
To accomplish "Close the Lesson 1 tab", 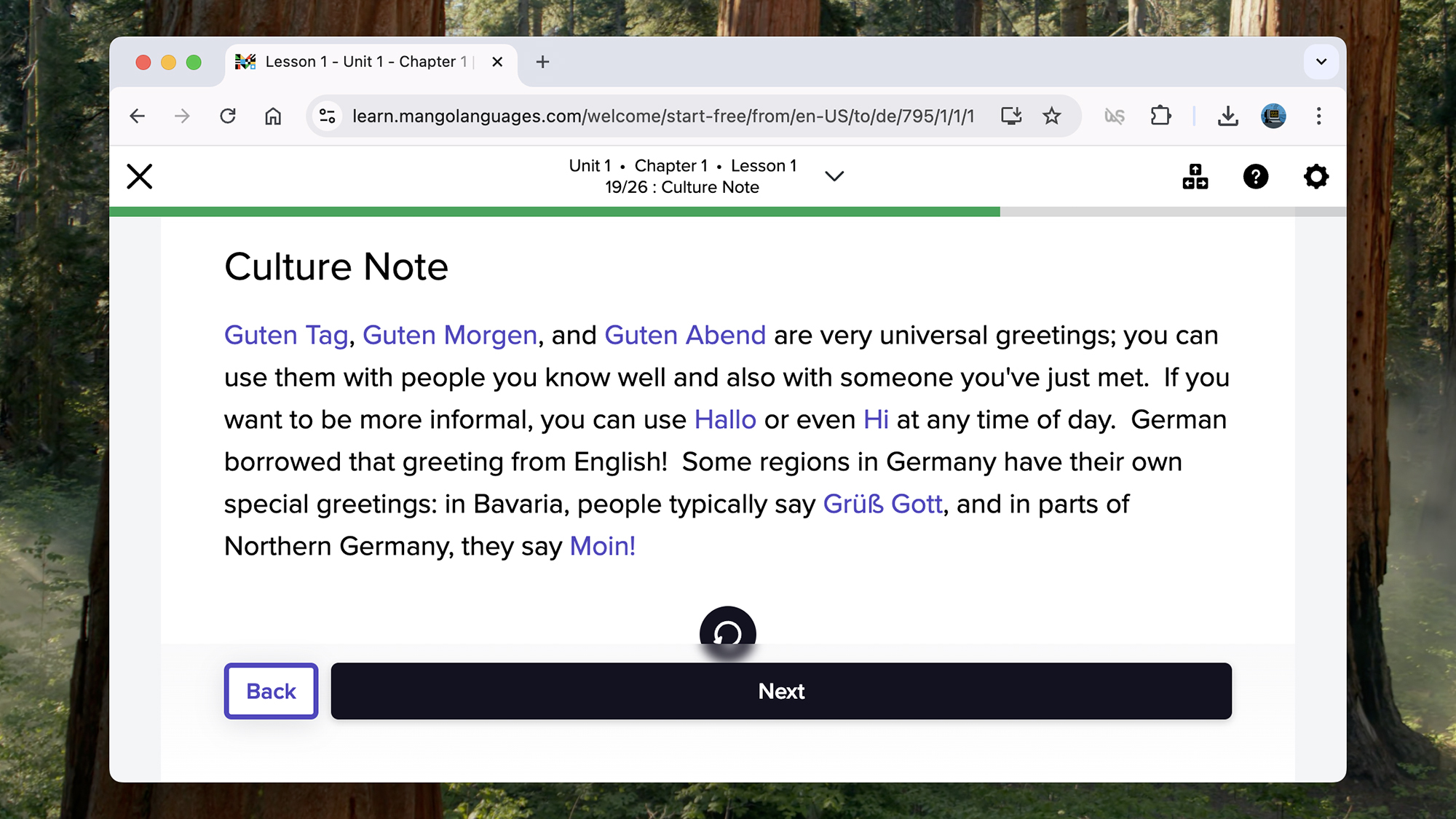I will pos(497,62).
